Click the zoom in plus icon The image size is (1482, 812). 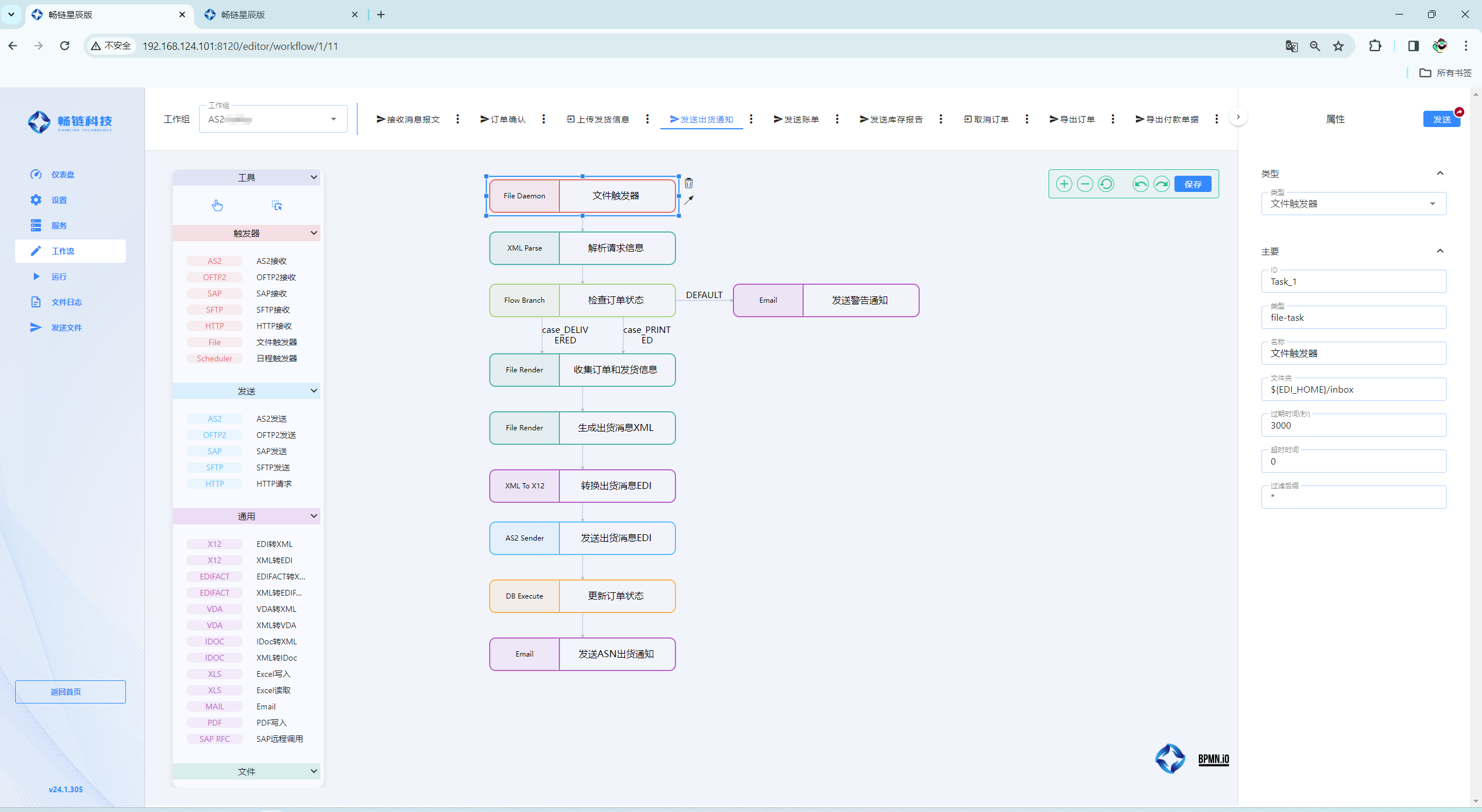(1064, 184)
